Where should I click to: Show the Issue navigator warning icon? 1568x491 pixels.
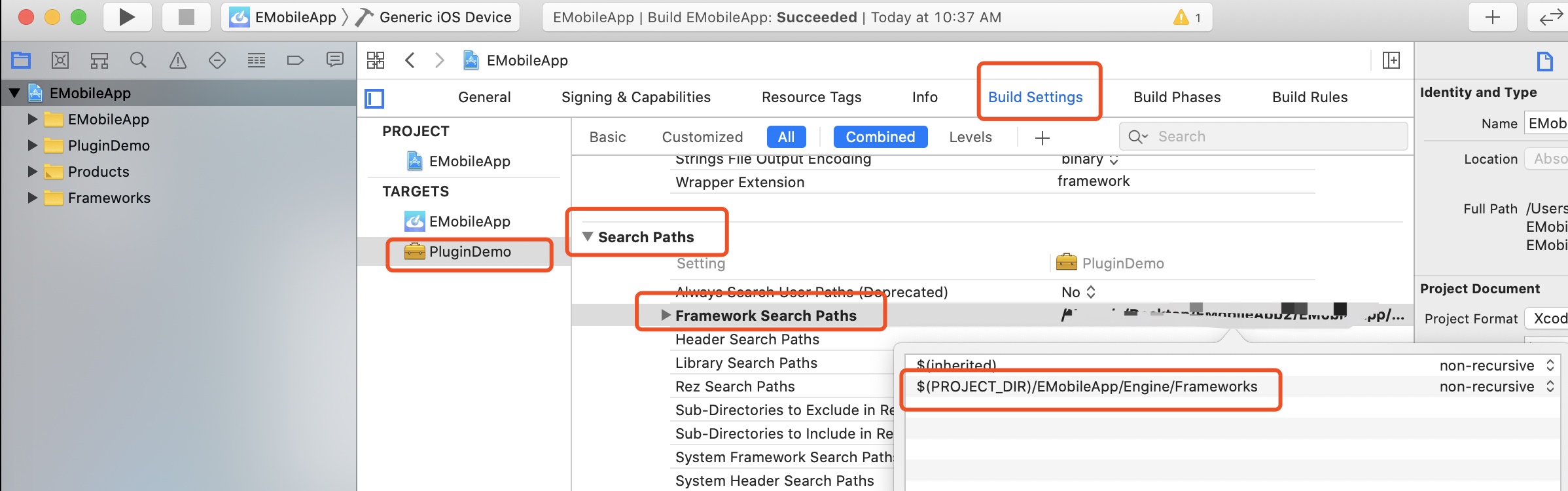tap(177, 61)
